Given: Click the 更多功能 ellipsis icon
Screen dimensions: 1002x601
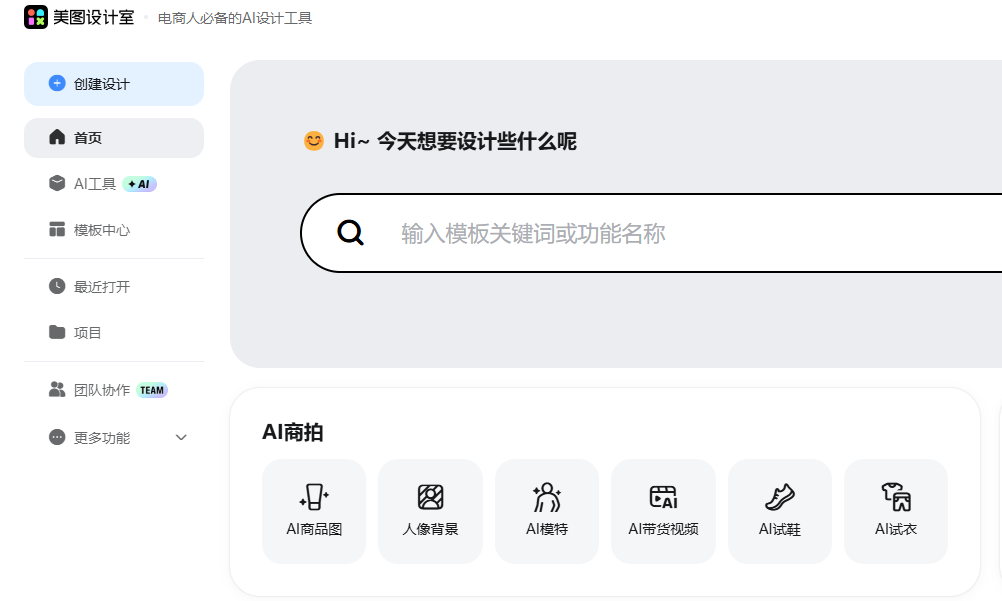Looking at the screenshot, I should coord(57,437).
